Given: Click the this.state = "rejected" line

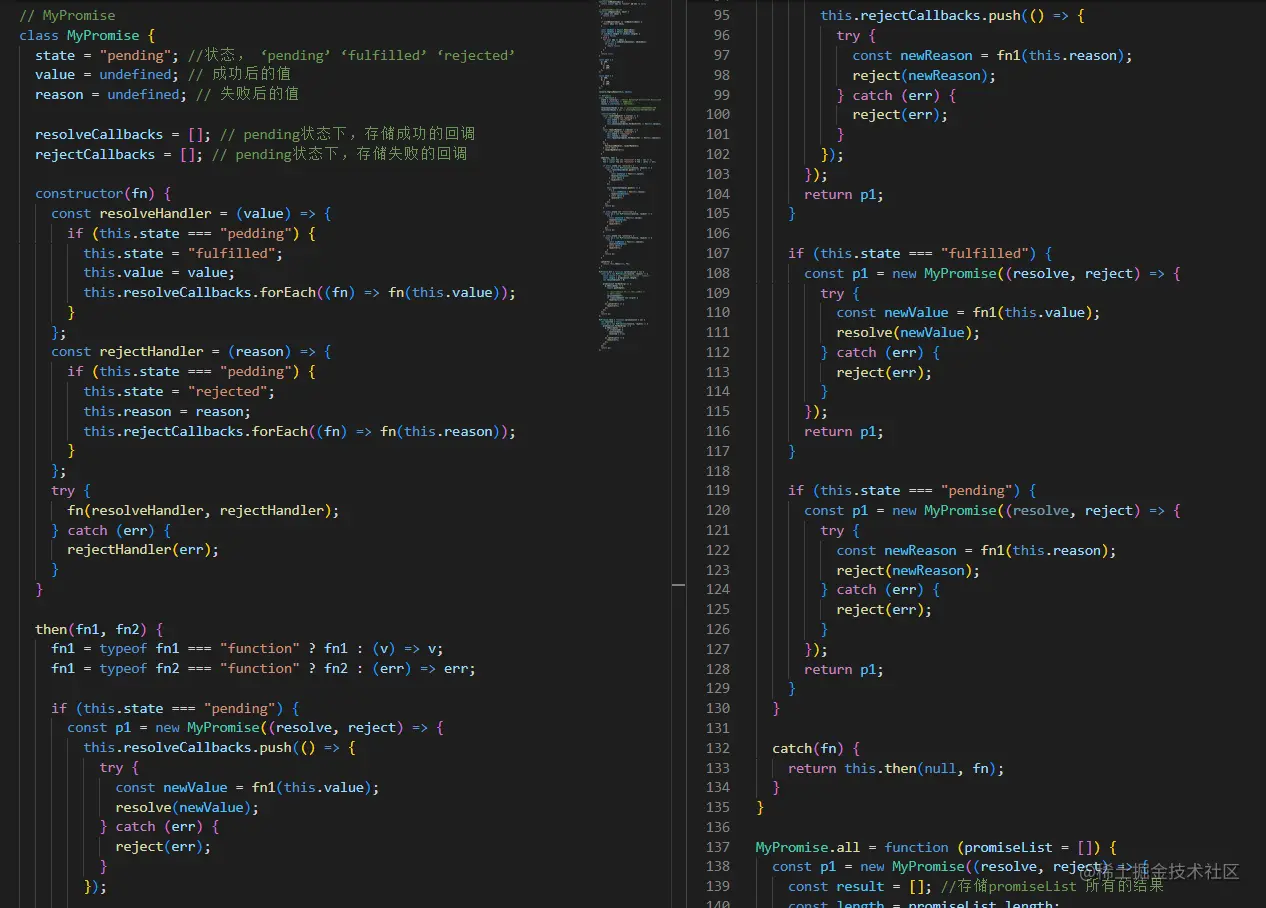Looking at the screenshot, I should pos(179,391).
